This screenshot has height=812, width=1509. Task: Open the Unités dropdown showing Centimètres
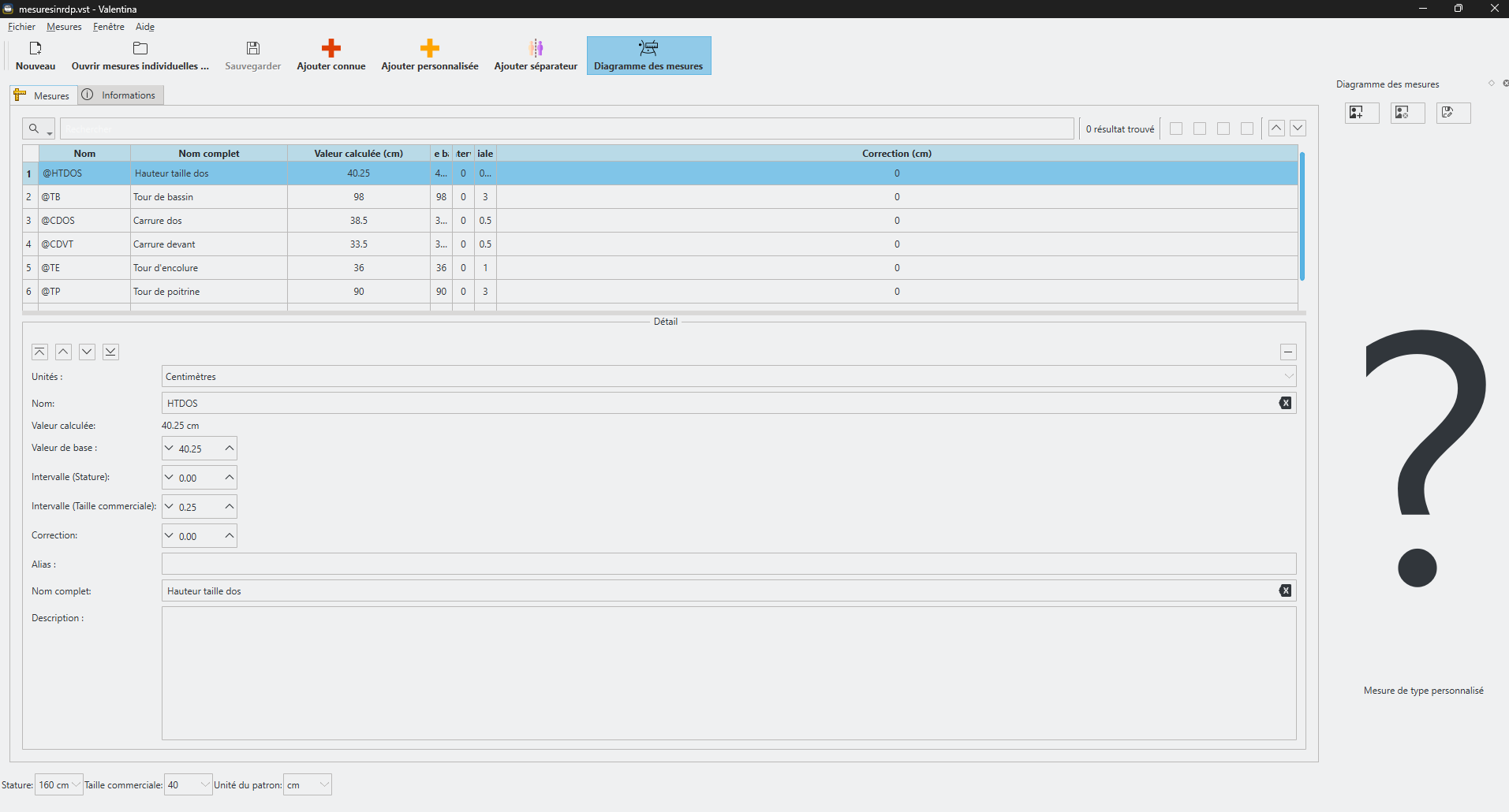pyautogui.click(x=728, y=377)
